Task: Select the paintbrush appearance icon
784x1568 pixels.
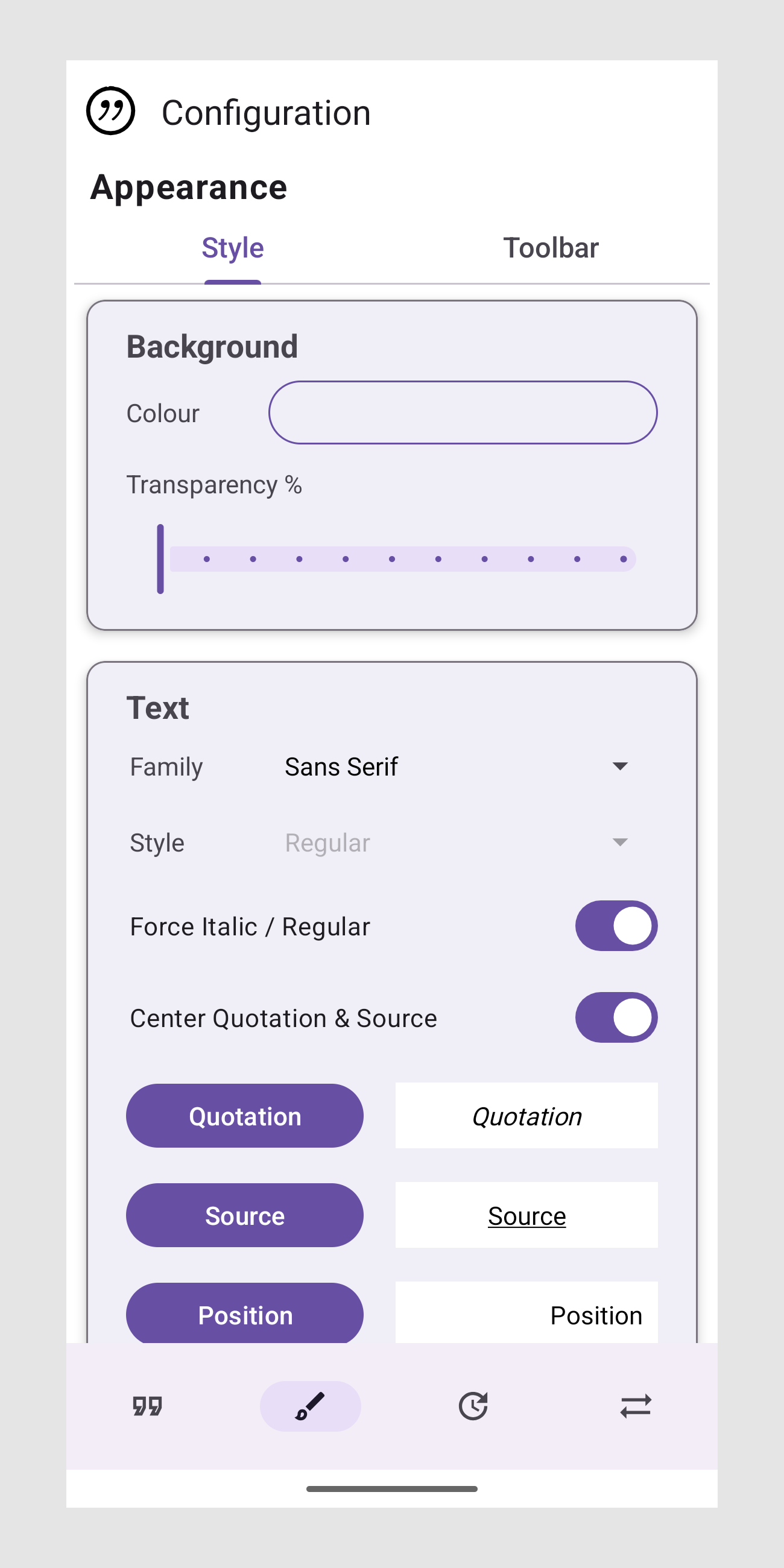Action: pyautogui.click(x=310, y=1406)
